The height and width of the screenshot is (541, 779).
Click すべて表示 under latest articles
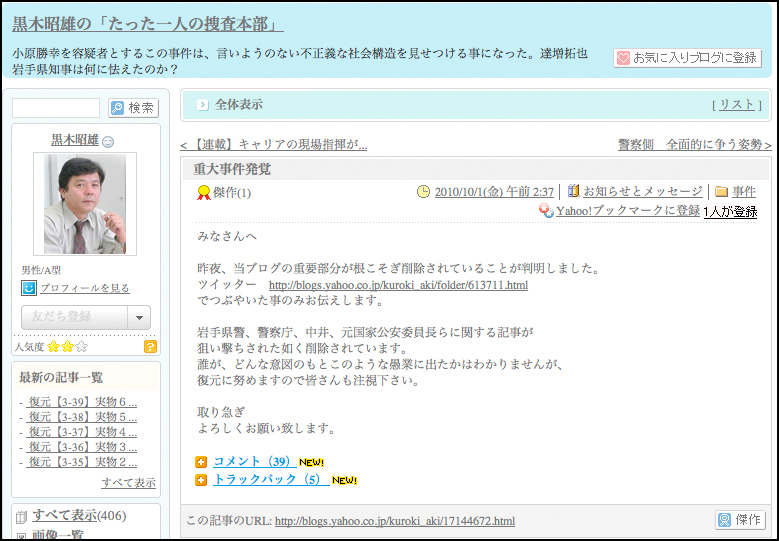[x=128, y=482]
